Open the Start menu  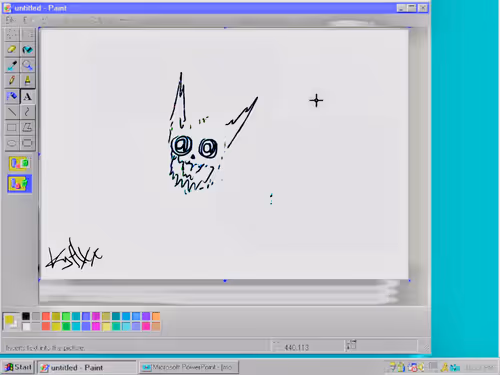[x=18, y=367]
